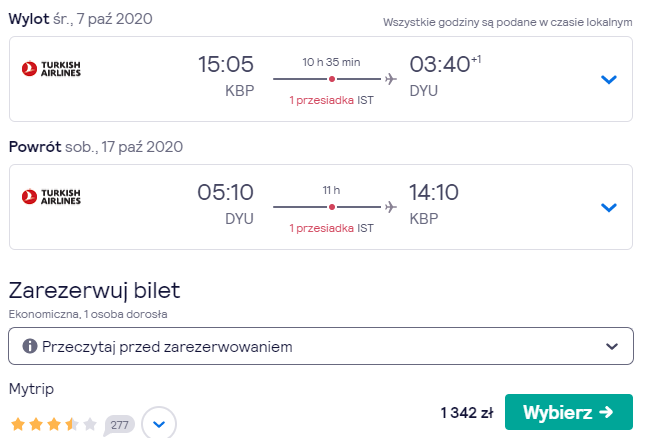Click return flight airplane icon
This screenshot has width=645, height=438.
(x=390, y=206)
